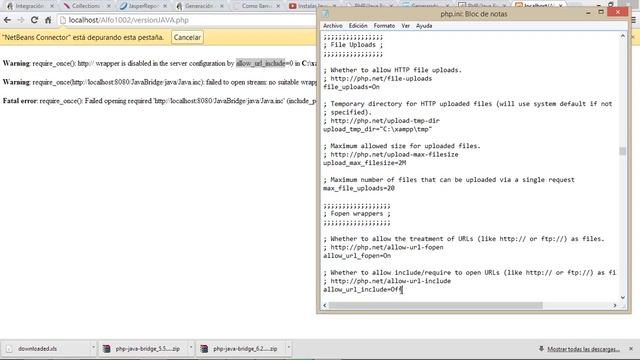Close the downloads bar

631,349
